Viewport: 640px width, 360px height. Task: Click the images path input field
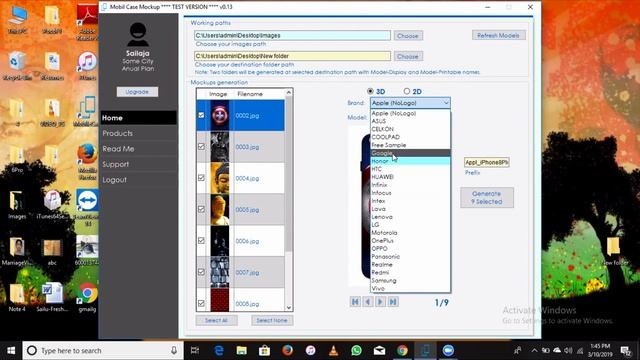click(292, 36)
